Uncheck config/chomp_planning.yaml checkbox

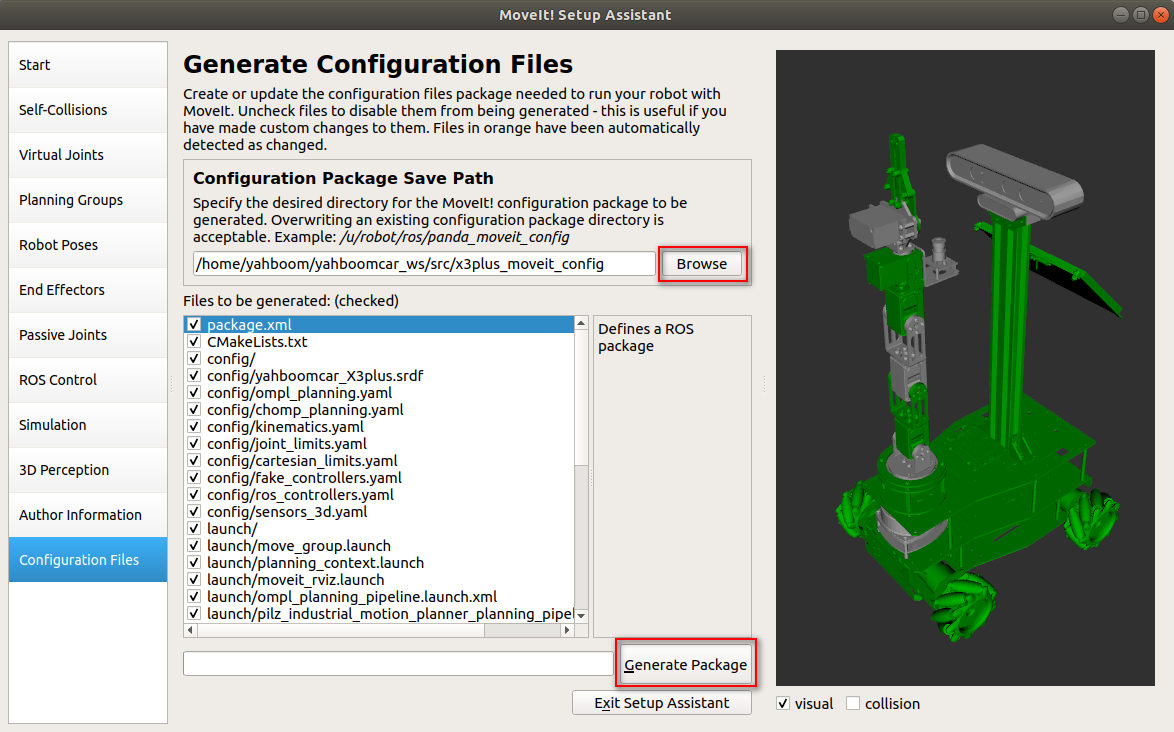pyautogui.click(x=194, y=409)
